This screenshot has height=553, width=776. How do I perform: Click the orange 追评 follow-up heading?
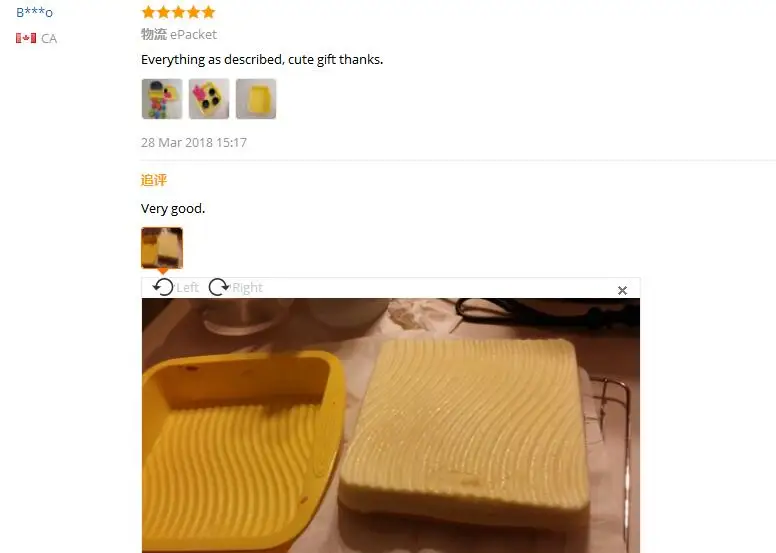point(154,180)
